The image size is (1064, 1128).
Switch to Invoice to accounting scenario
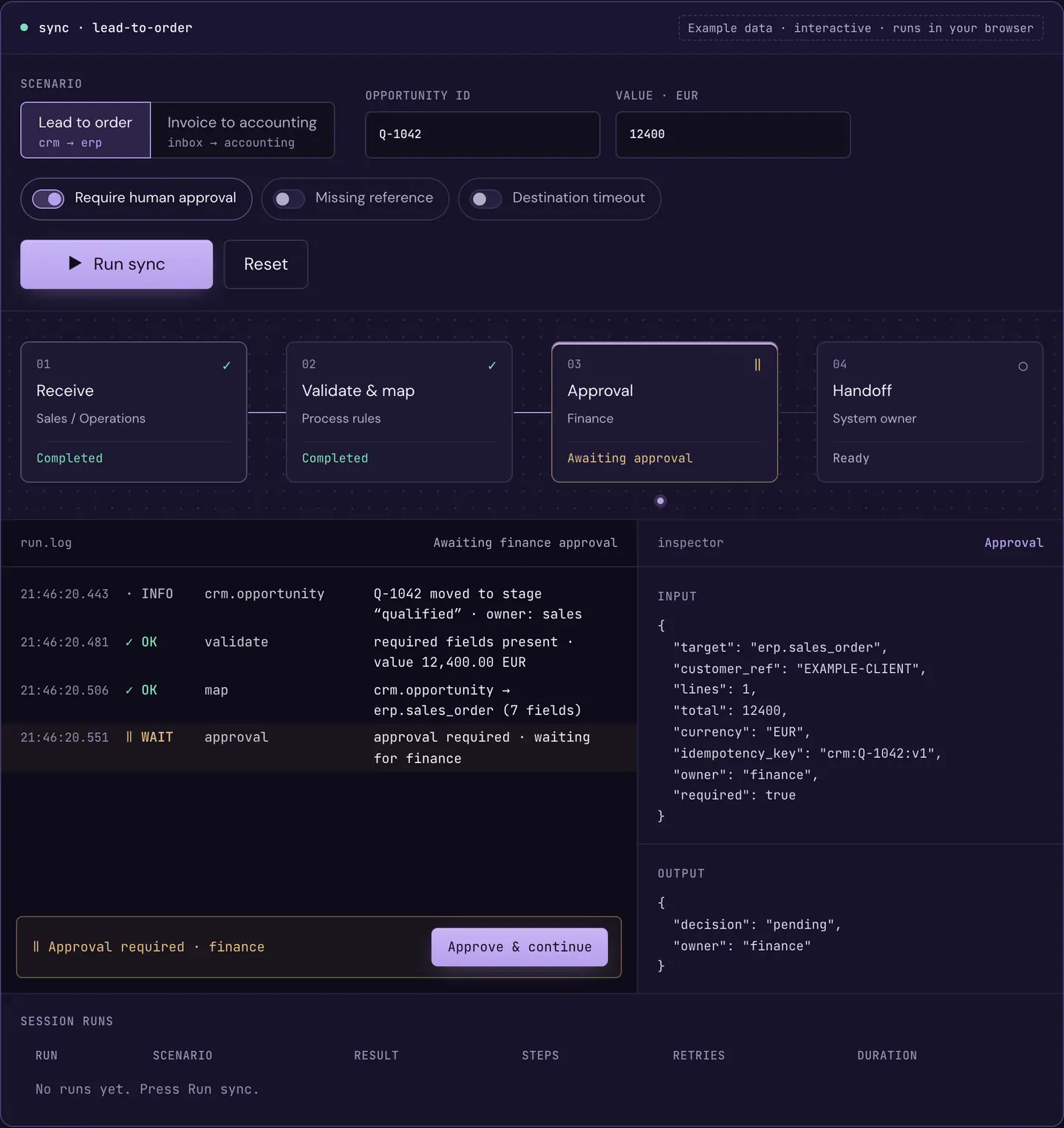tap(242, 130)
